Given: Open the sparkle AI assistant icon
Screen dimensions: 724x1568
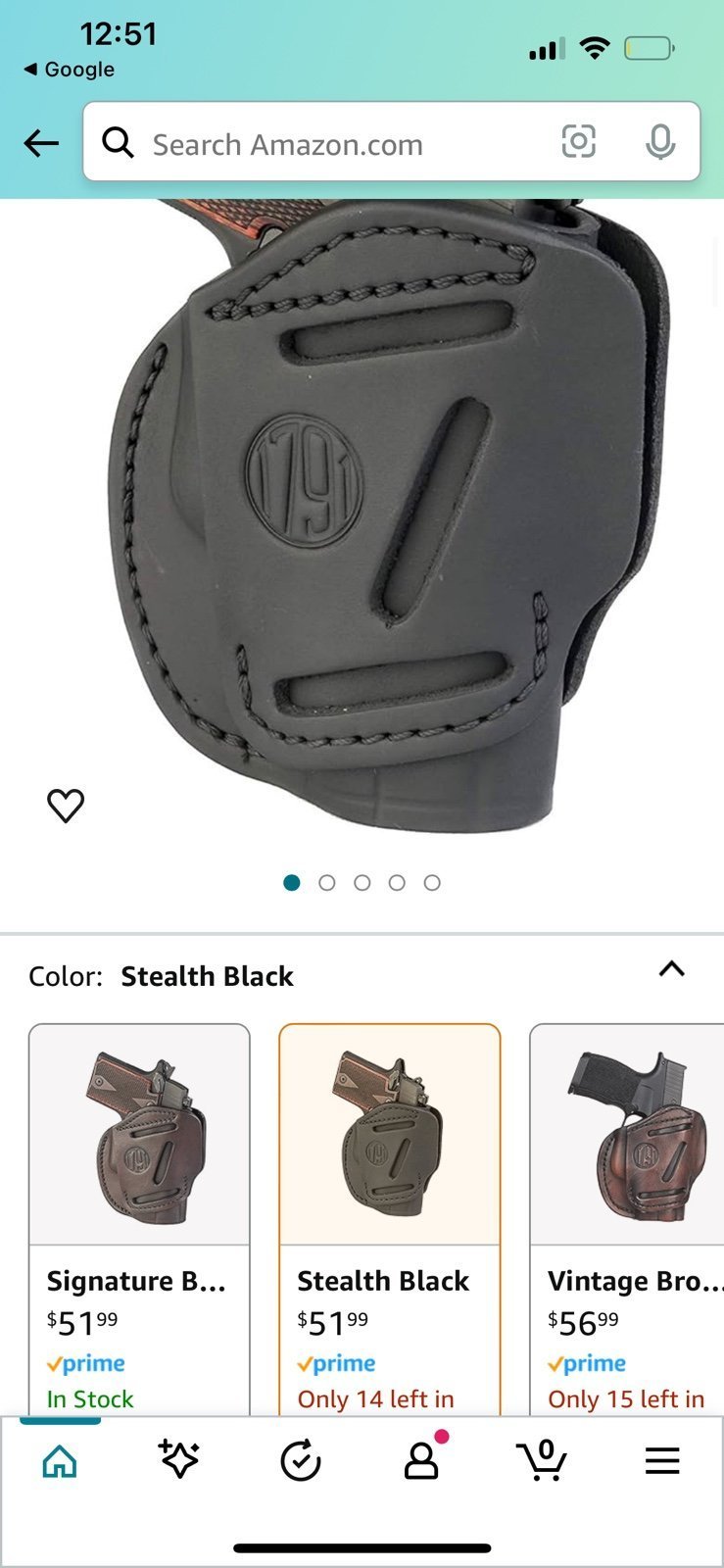Looking at the screenshot, I should pyautogui.click(x=179, y=1460).
